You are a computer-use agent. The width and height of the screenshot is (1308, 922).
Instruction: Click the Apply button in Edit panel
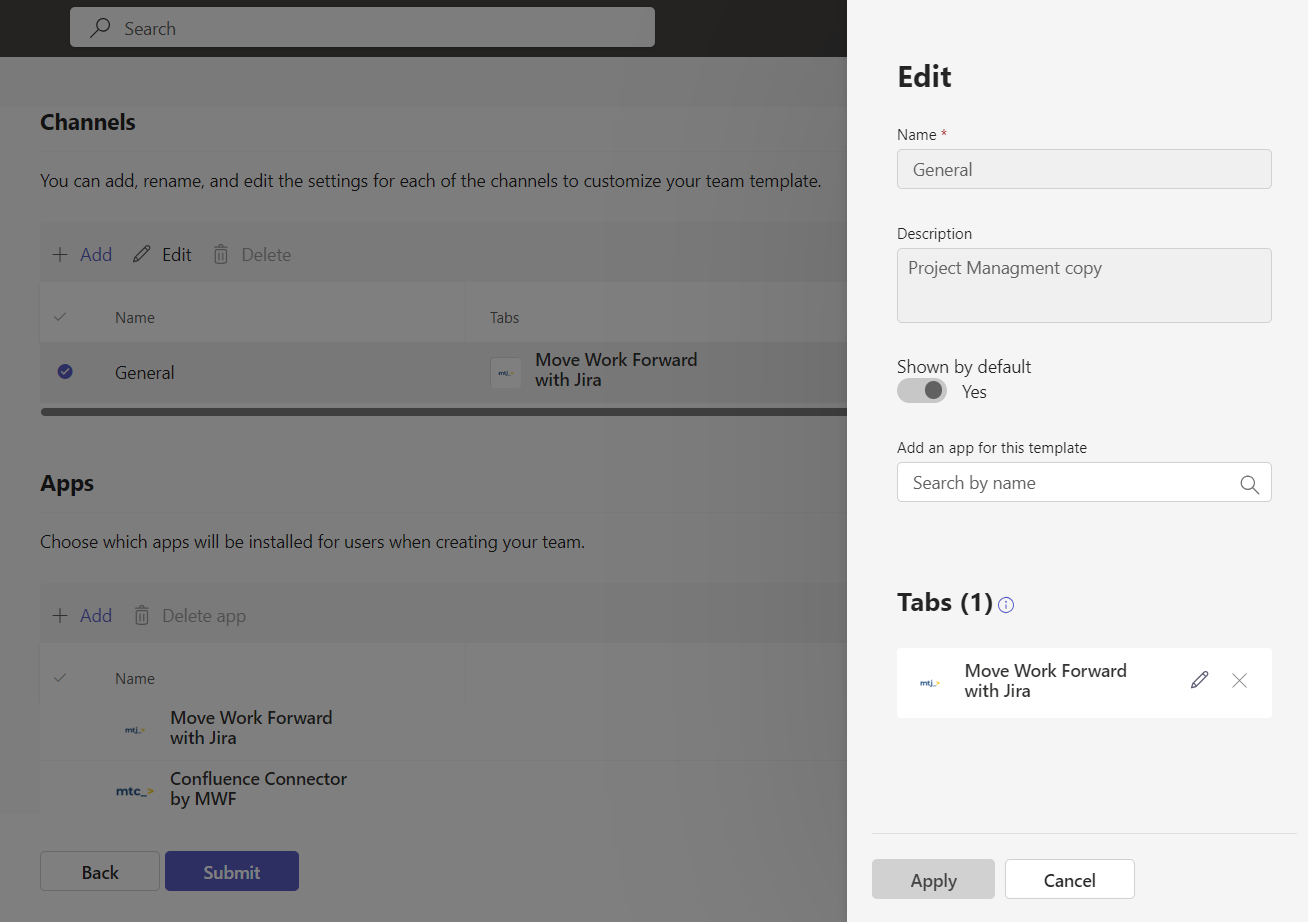pos(933,879)
